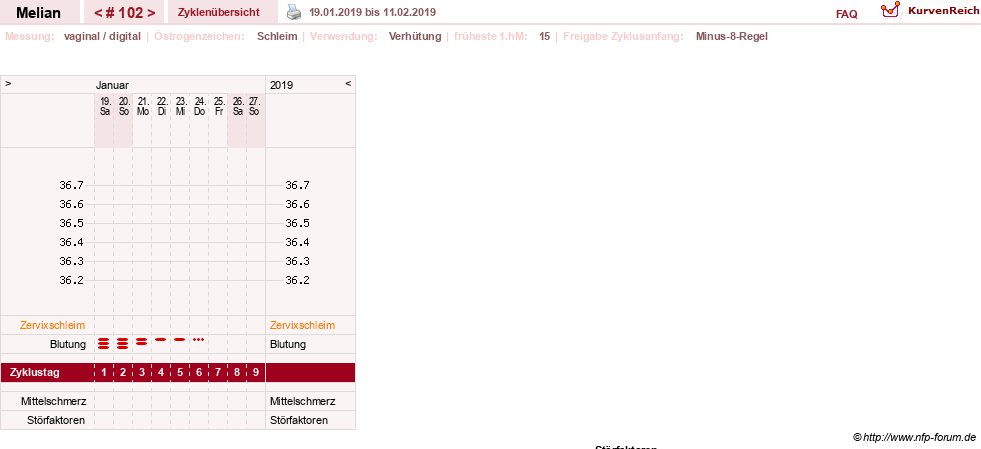Viewport: 981px width, 449px height.
Task: Go to previous cycle arrow before #102
Action: pos(98,13)
